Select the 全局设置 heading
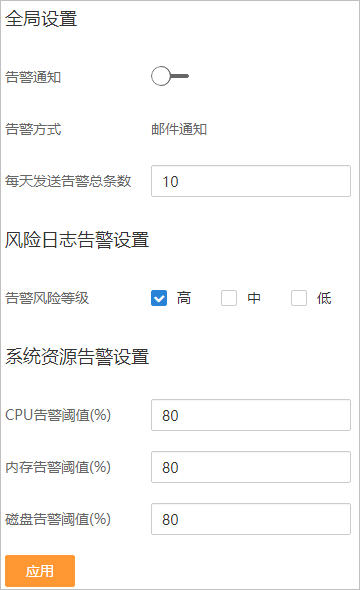The height and width of the screenshot is (590, 360). click(x=41, y=18)
